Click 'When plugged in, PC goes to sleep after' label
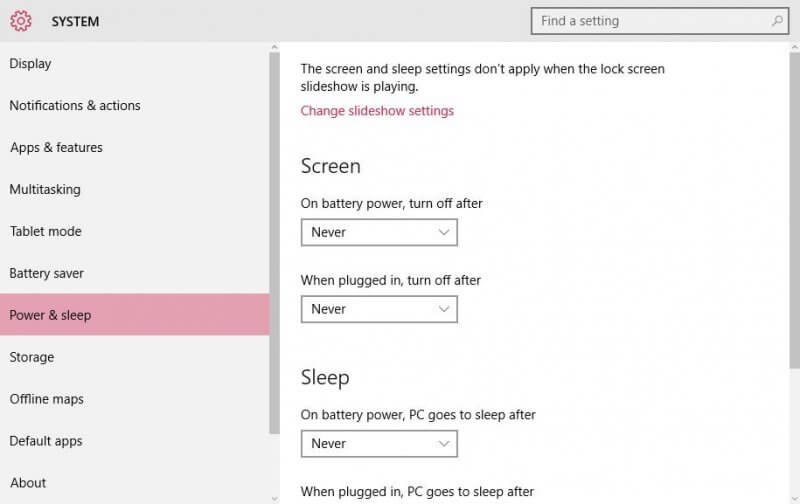 click(x=417, y=492)
